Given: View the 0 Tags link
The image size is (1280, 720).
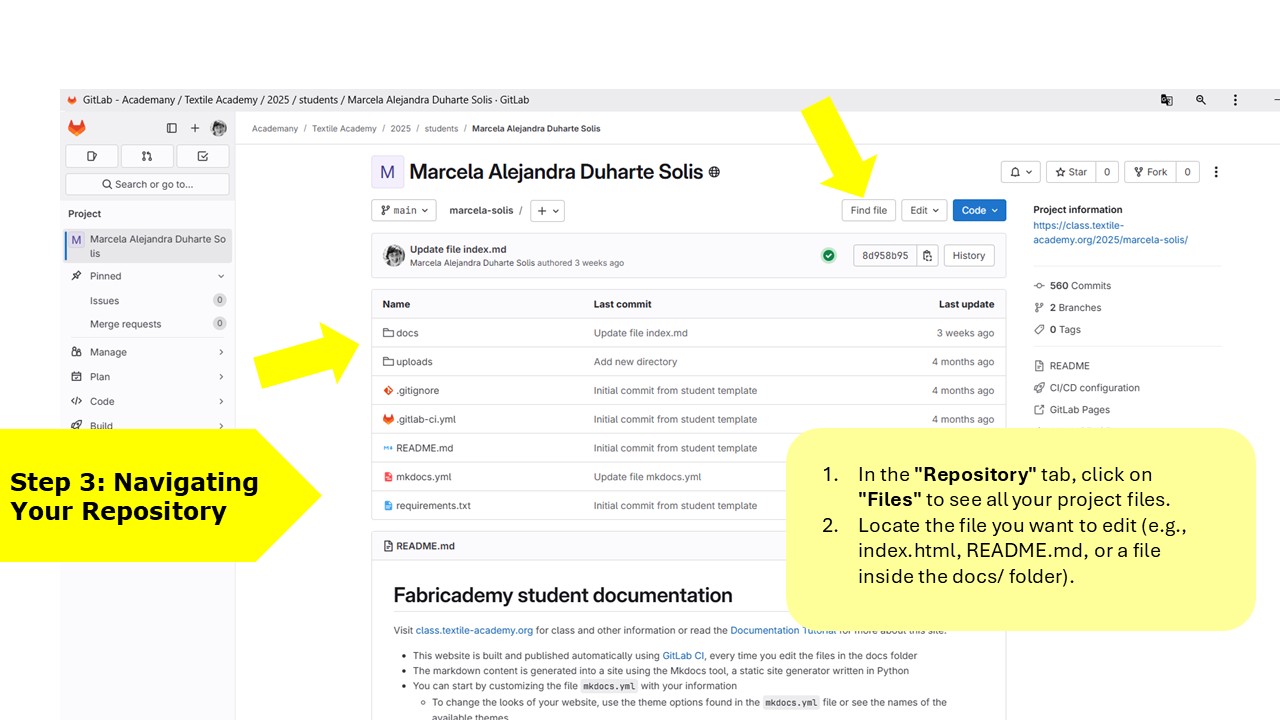Looking at the screenshot, I should point(1065,330).
